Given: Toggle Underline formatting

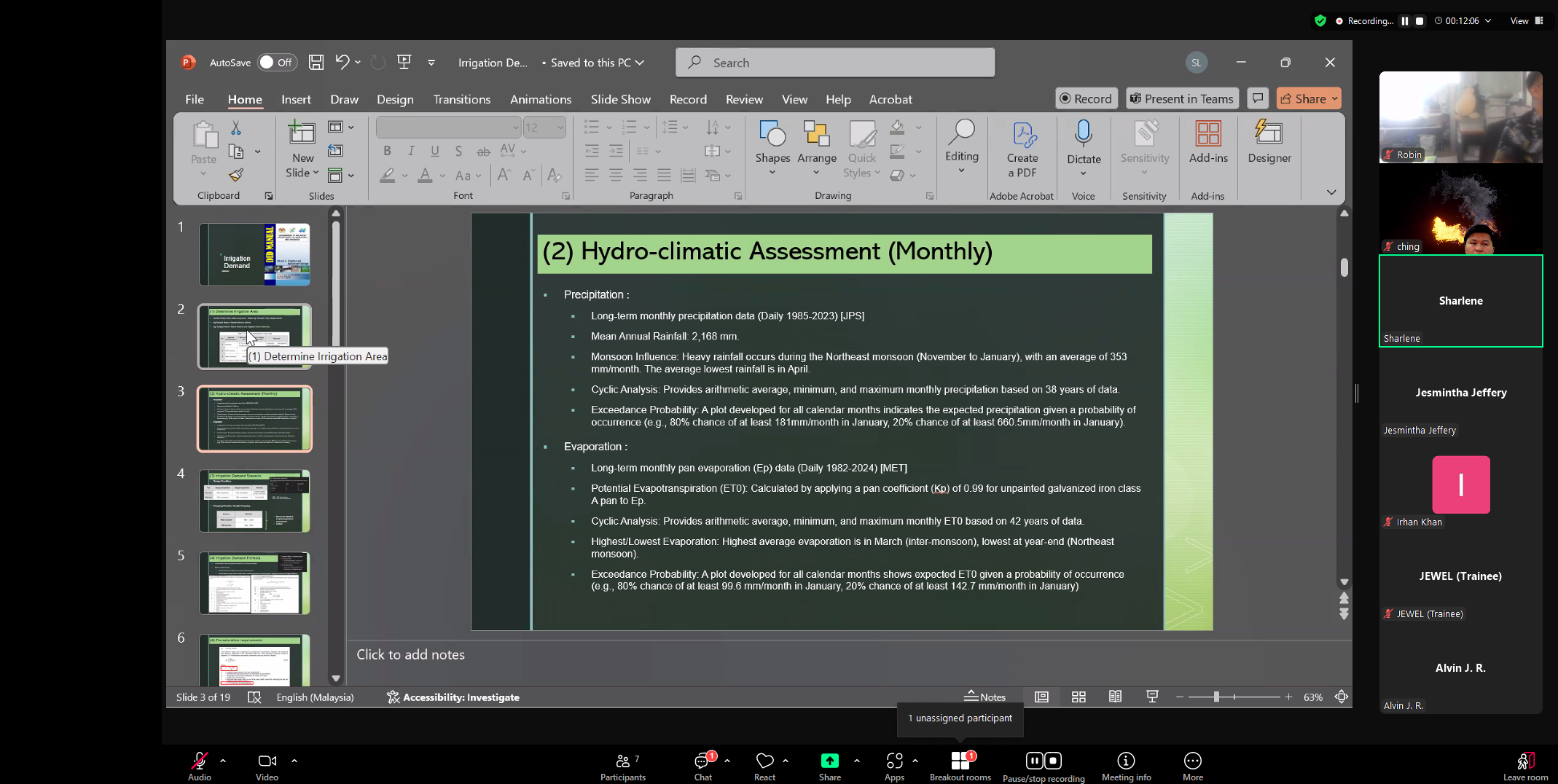Looking at the screenshot, I should pos(435,151).
